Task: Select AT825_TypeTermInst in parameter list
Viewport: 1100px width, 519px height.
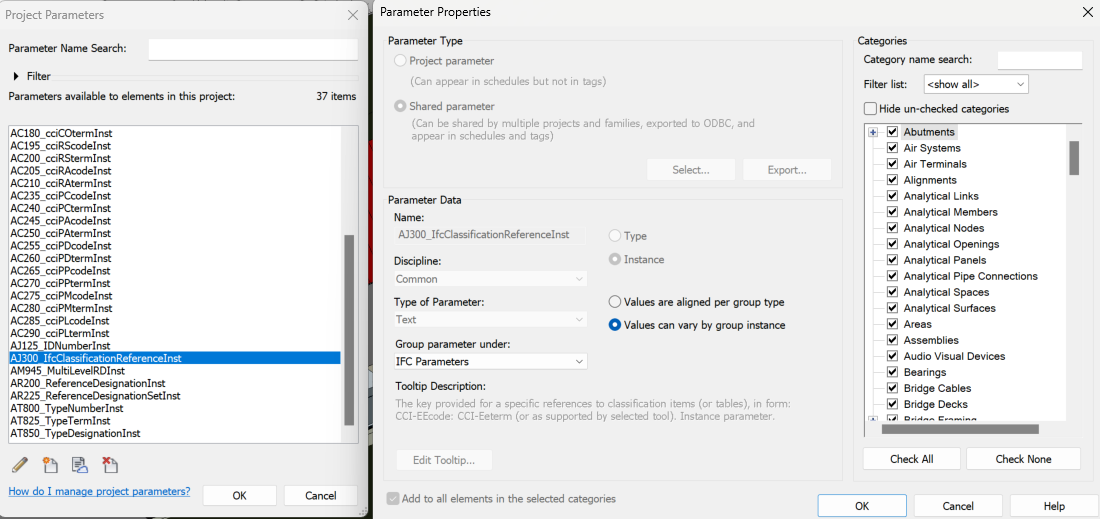Action: click(61, 421)
